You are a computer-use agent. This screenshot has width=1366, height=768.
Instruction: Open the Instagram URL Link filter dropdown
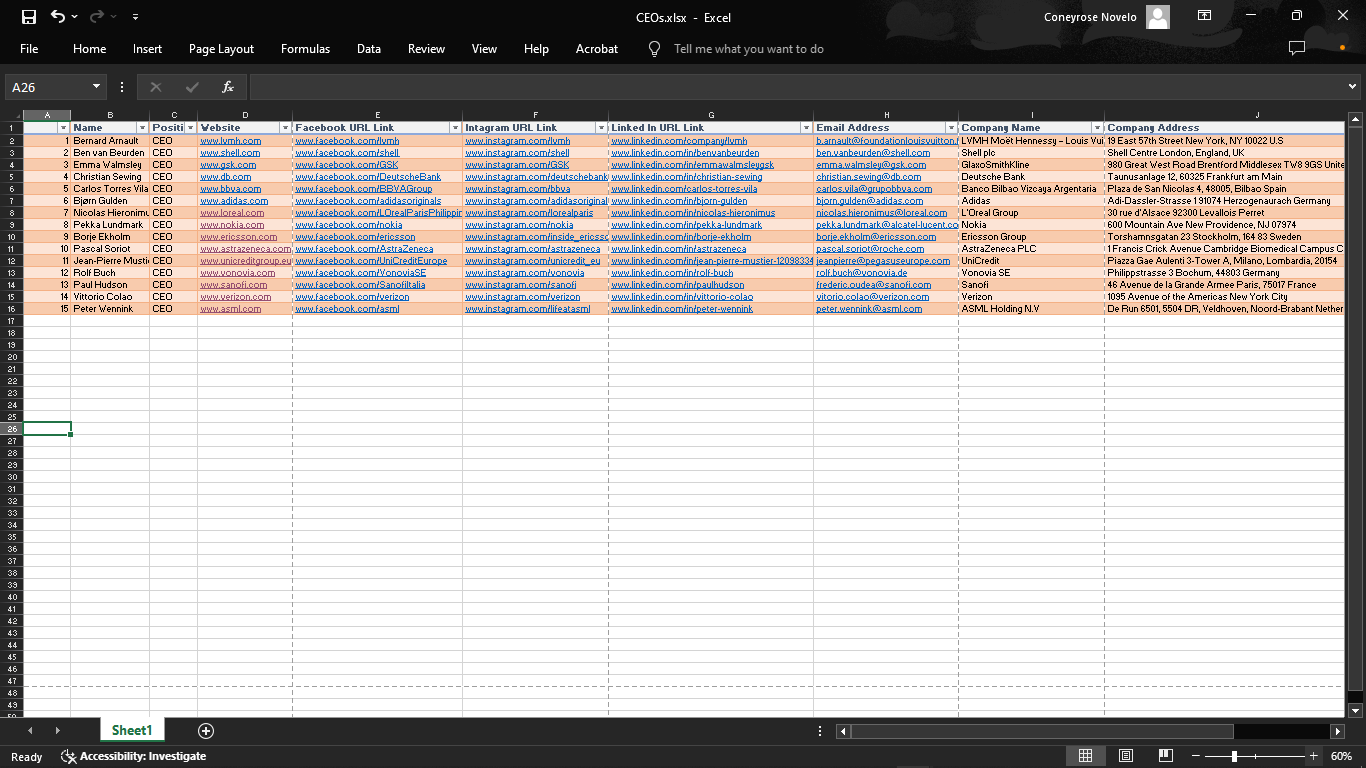pyautogui.click(x=601, y=128)
